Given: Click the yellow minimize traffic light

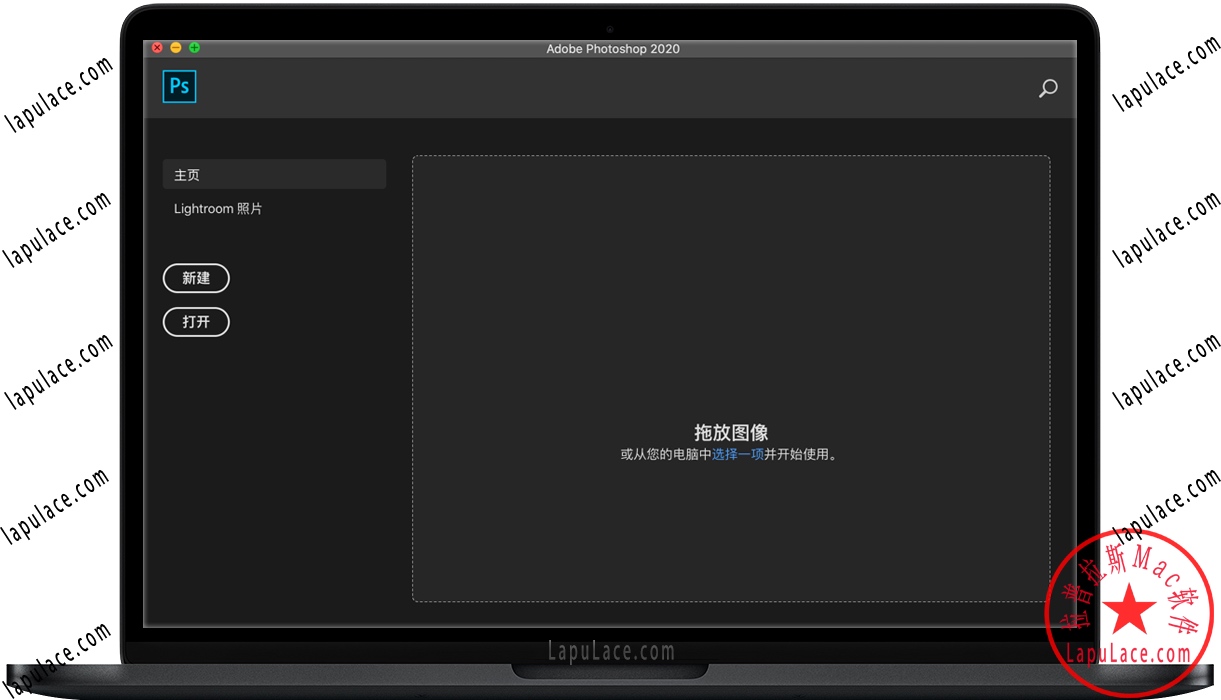Looking at the screenshot, I should tap(176, 47).
